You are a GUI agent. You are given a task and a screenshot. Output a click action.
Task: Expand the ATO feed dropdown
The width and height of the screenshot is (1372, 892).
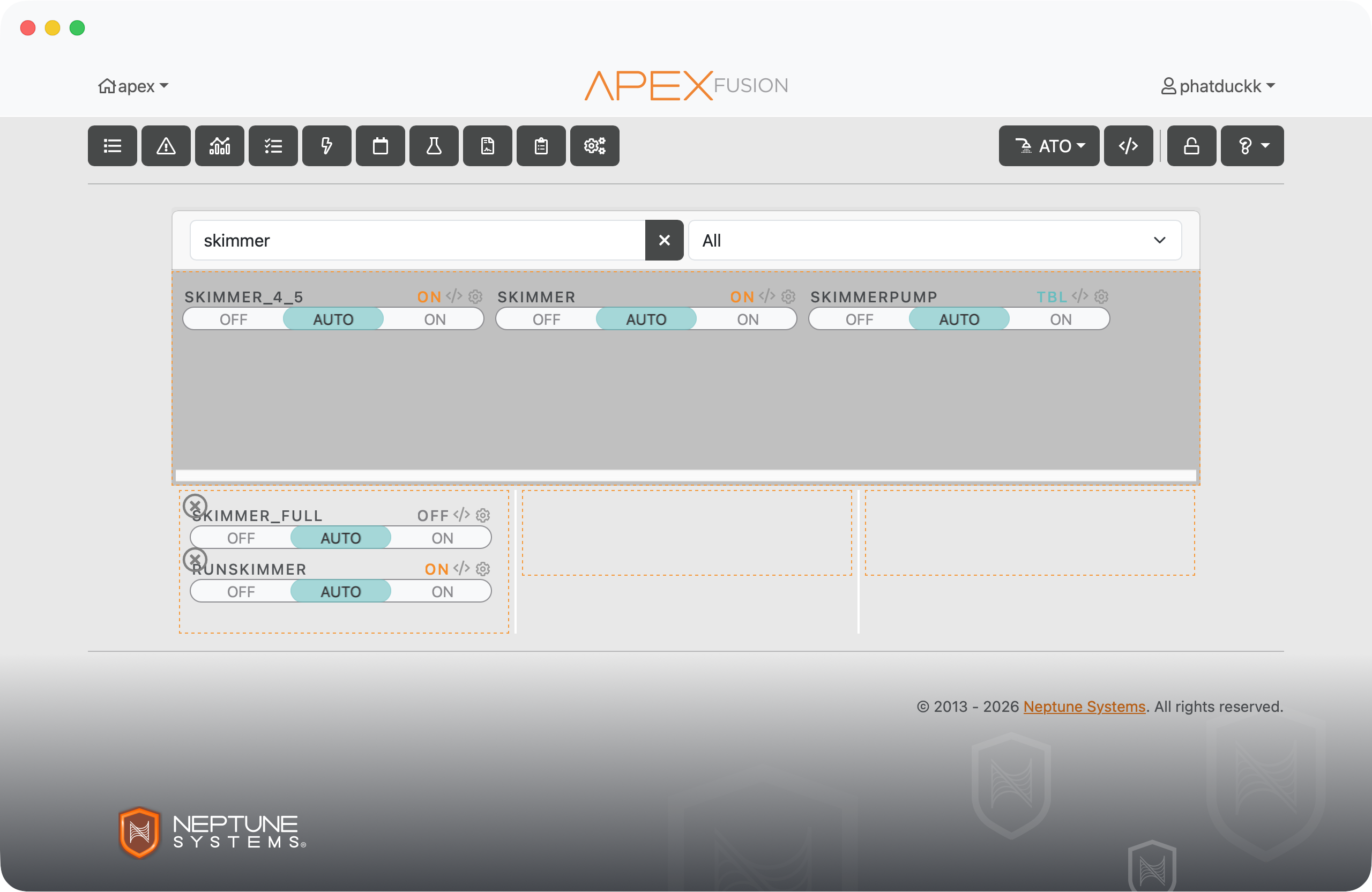pyautogui.click(x=1049, y=146)
